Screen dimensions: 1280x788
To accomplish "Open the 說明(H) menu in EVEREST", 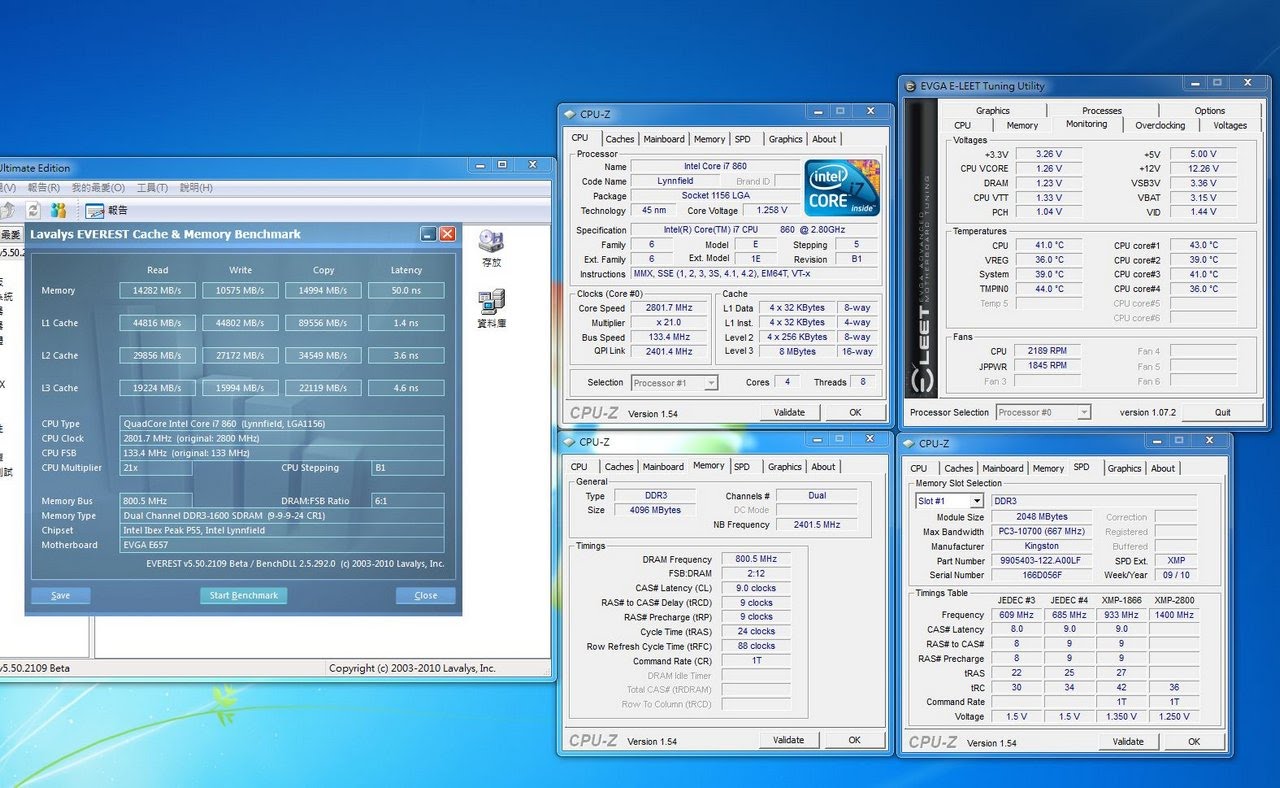I will pyautogui.click(x=196, y=187).
